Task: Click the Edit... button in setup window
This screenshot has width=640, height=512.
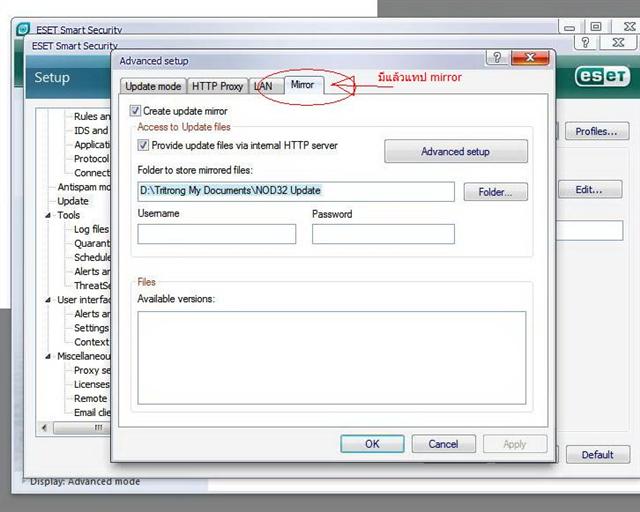Action: tap(589, 189)
